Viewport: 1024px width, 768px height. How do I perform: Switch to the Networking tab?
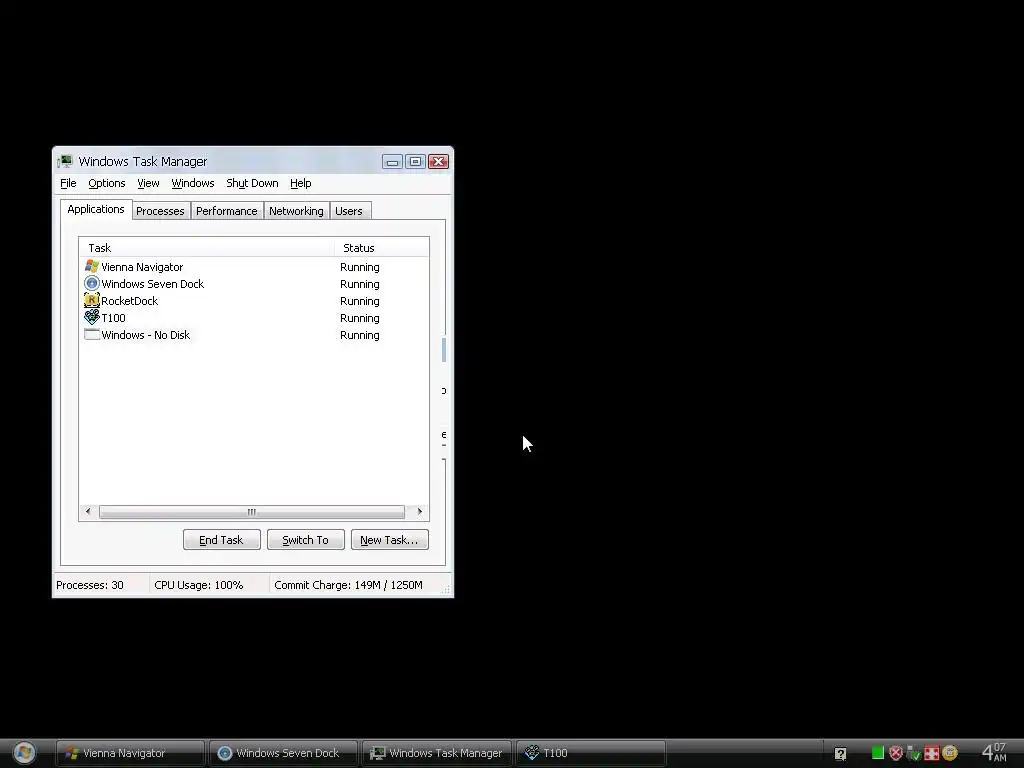tap(296, 211)
